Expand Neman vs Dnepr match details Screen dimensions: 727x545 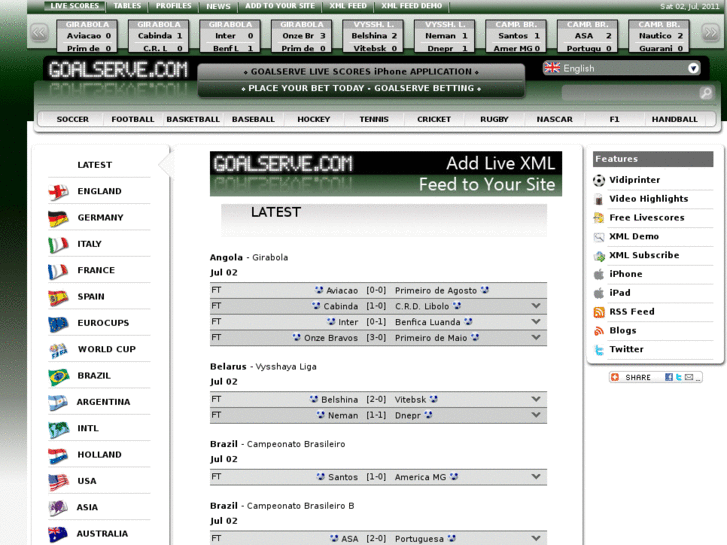(536, 415)
